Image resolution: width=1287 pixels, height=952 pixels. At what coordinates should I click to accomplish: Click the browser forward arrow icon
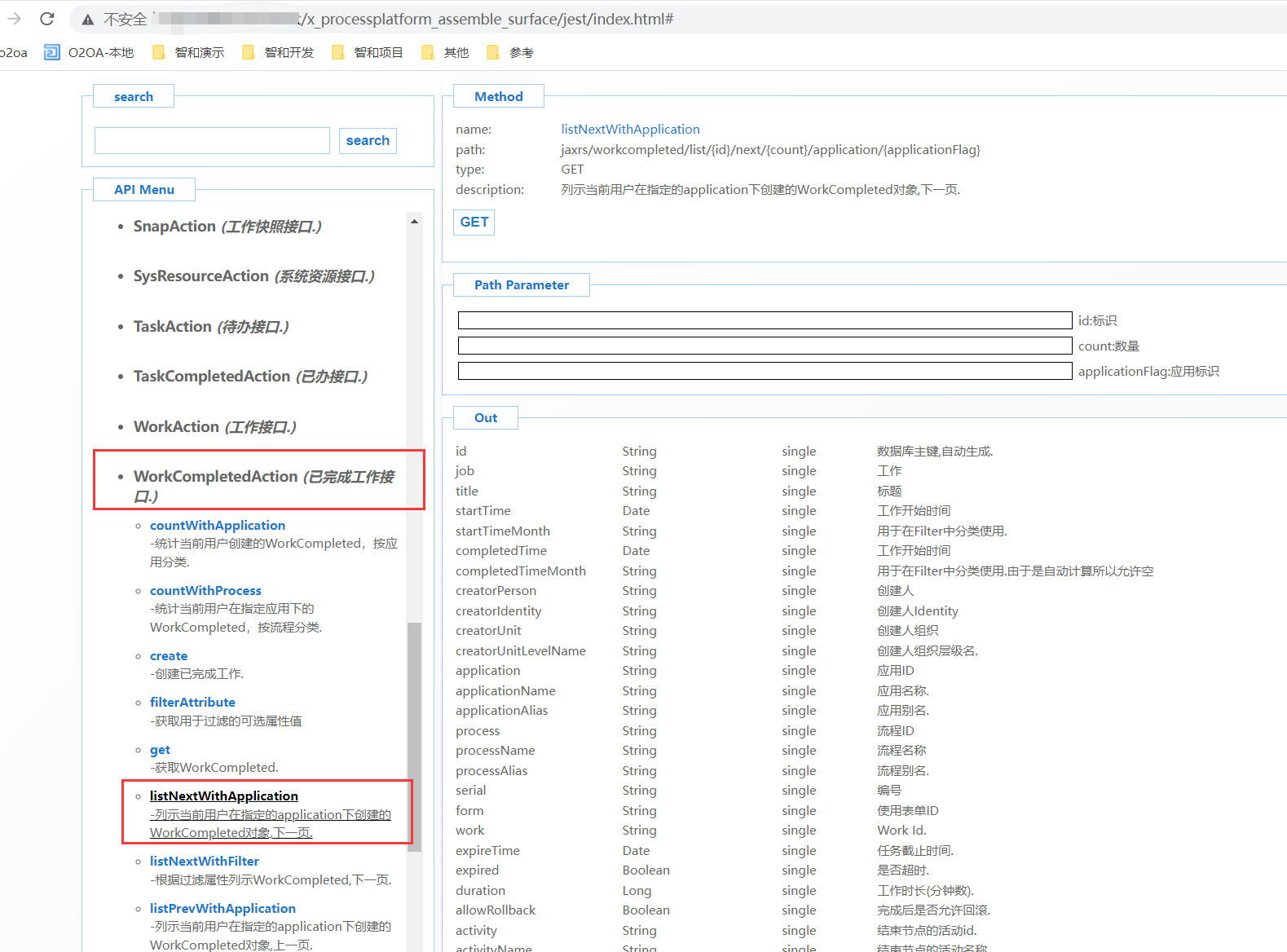(x=15, y=19)
